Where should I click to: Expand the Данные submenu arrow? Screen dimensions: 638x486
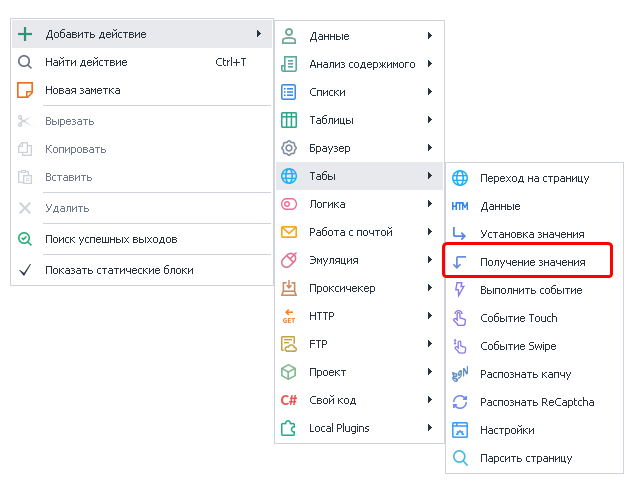pyautogui.click(x=429, y=36)
